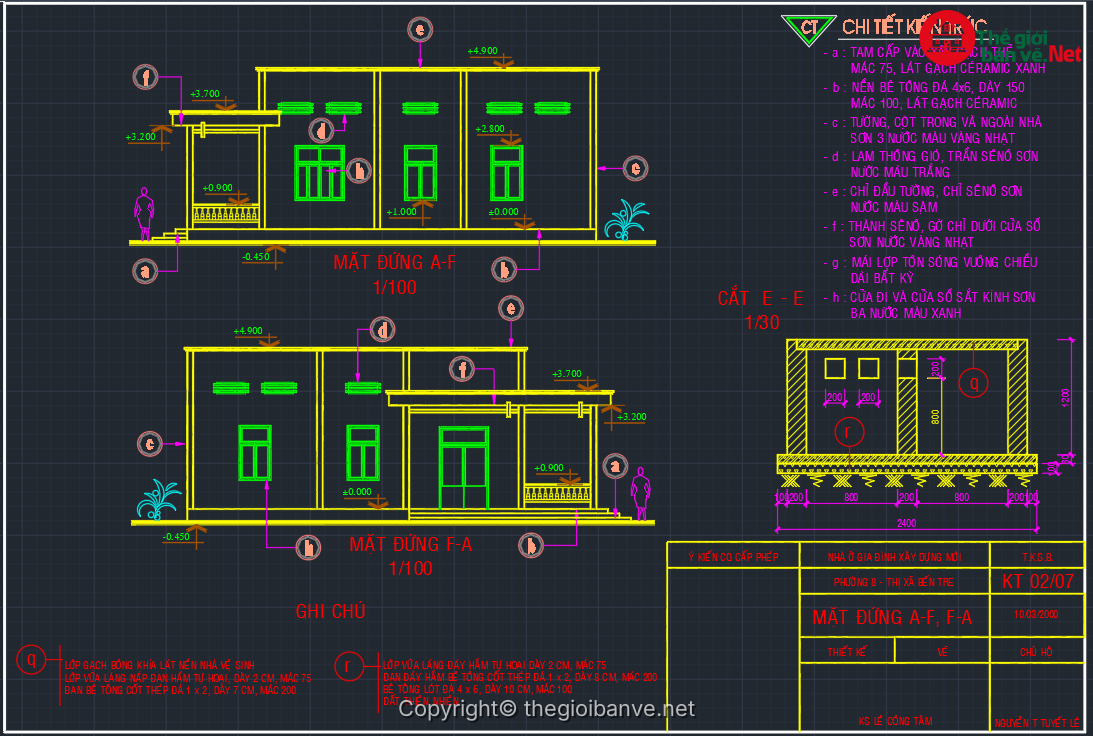1093x736 pixels.
Task: Click the circled r marker inside section E-E
Action: [849, 431]
